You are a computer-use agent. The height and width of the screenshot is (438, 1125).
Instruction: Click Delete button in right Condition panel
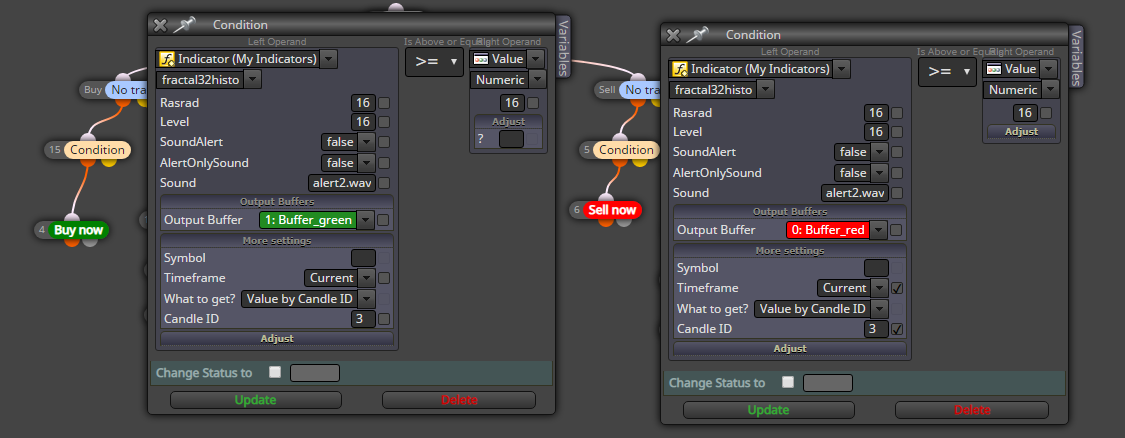[971, 410]
